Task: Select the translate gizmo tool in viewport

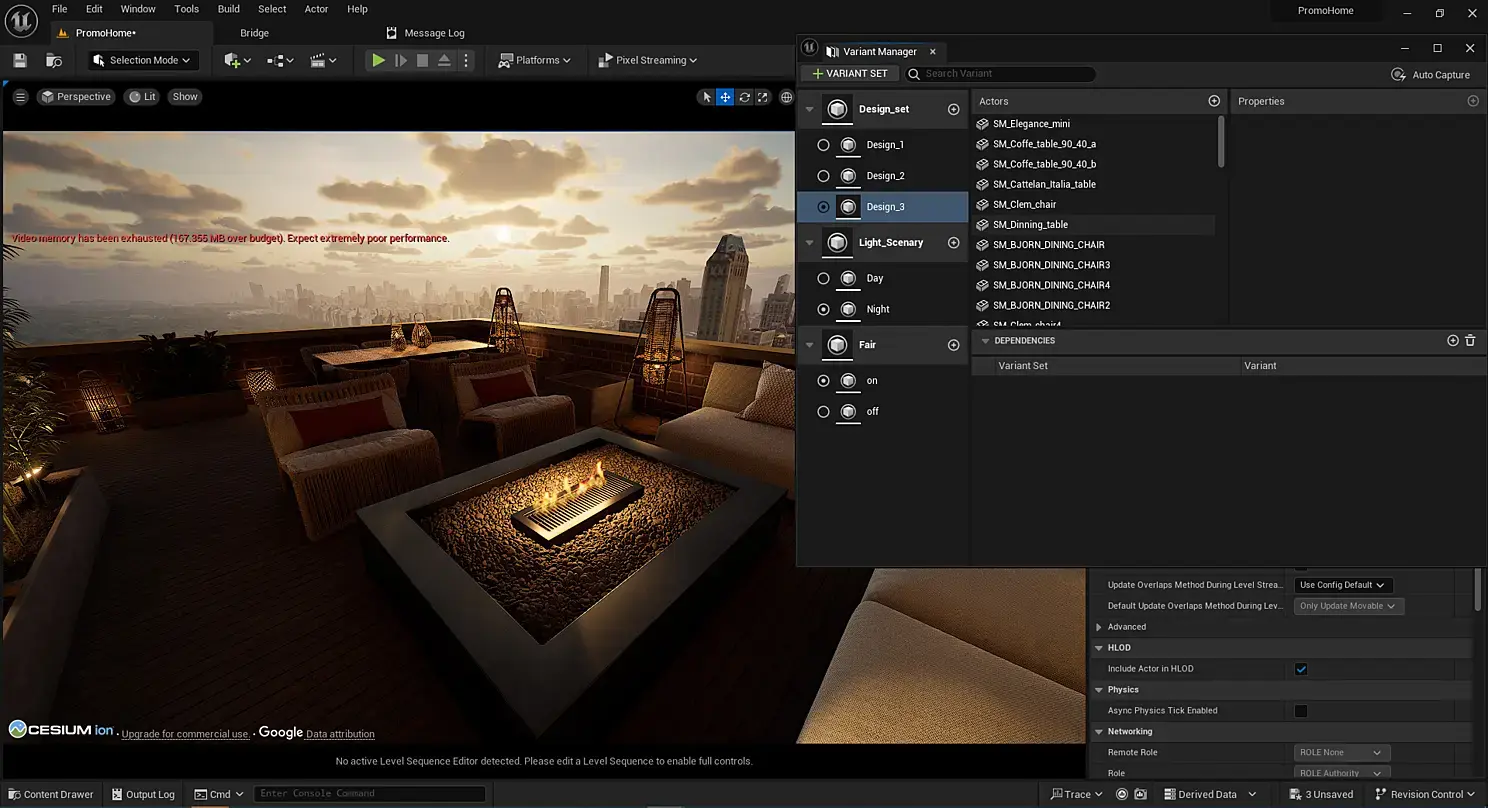Action: tap(725, 97)
